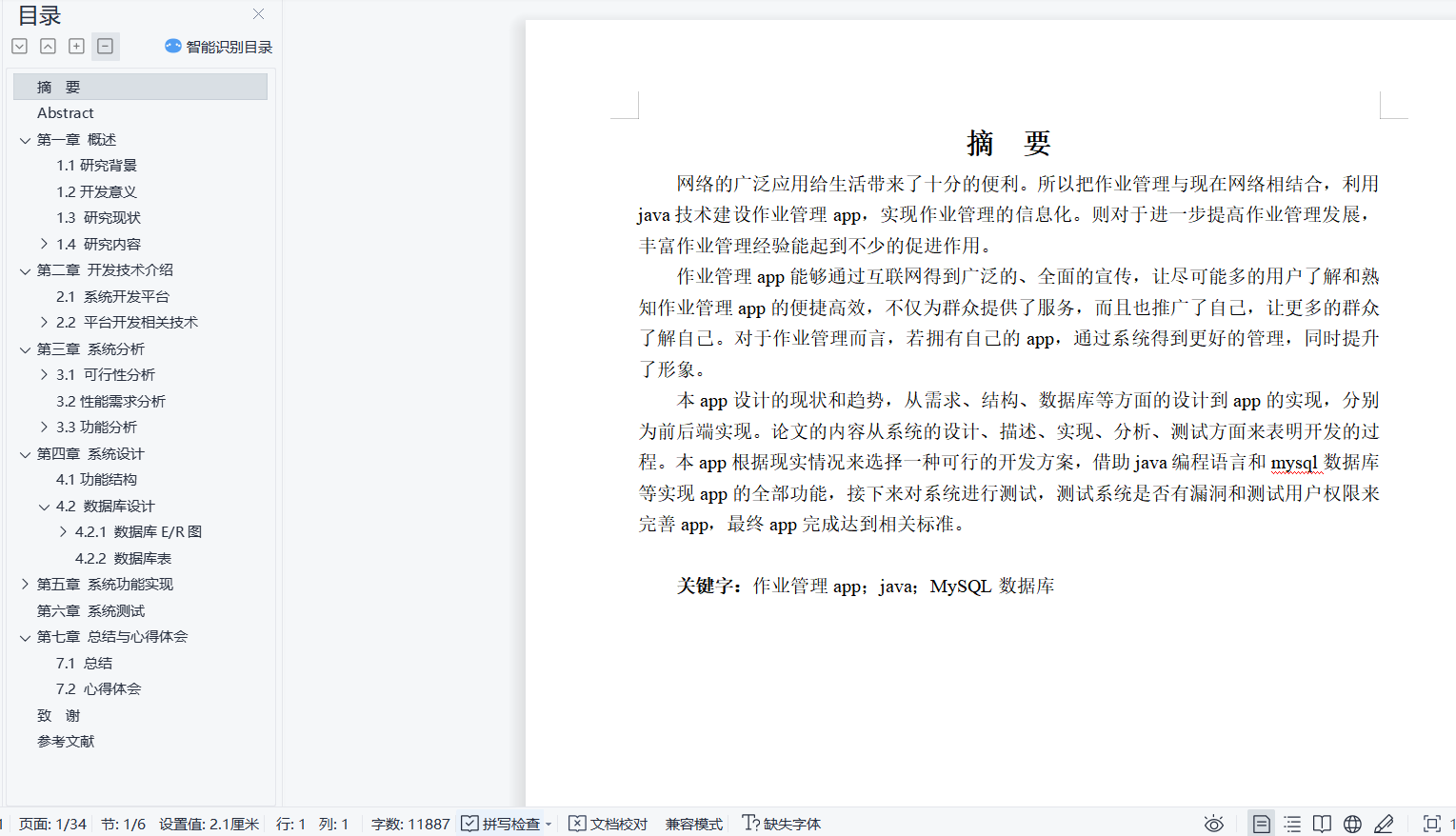Toggle 文档校对 document proofing
This screenshot has height=836, width=1456.
tap(608, 823)
